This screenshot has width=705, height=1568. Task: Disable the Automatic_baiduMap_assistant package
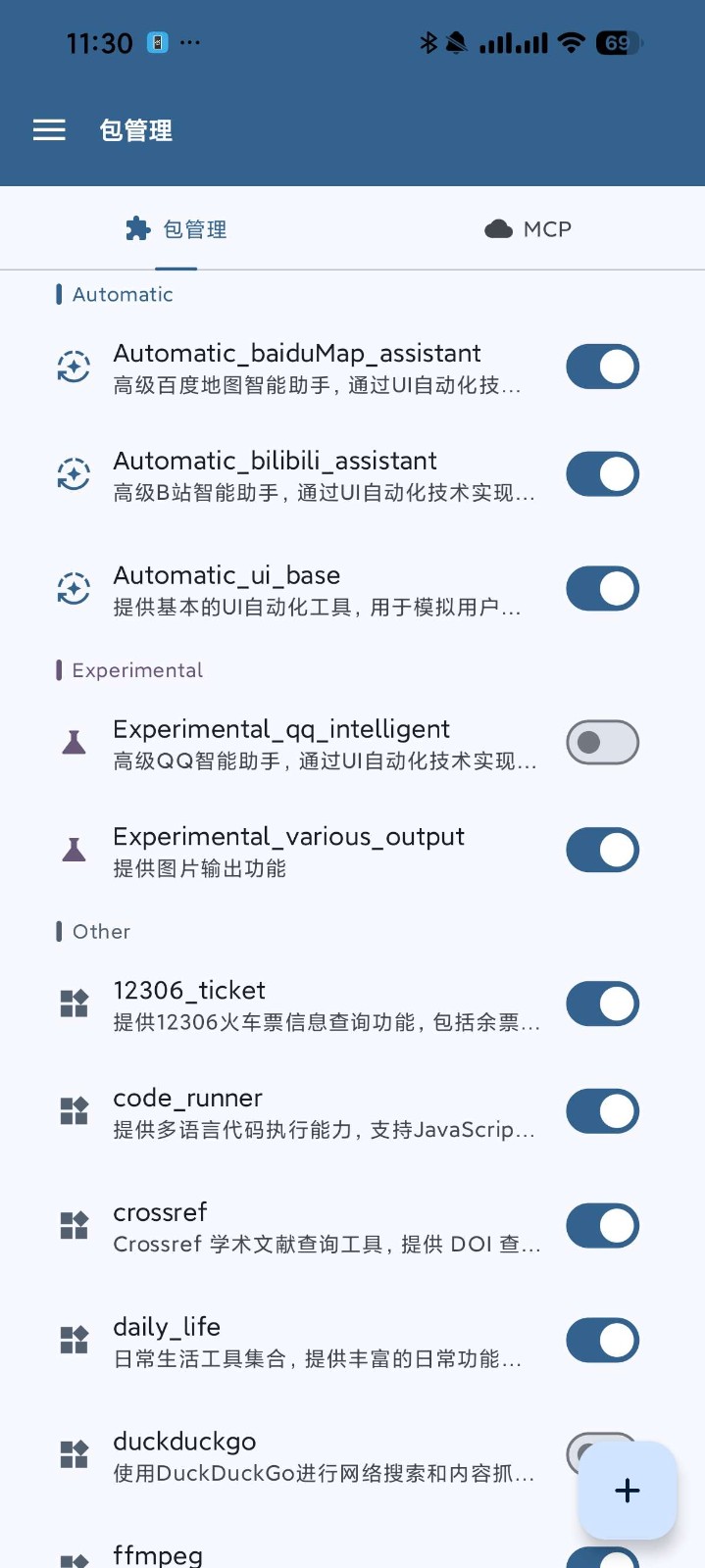[x=602, y=367]
